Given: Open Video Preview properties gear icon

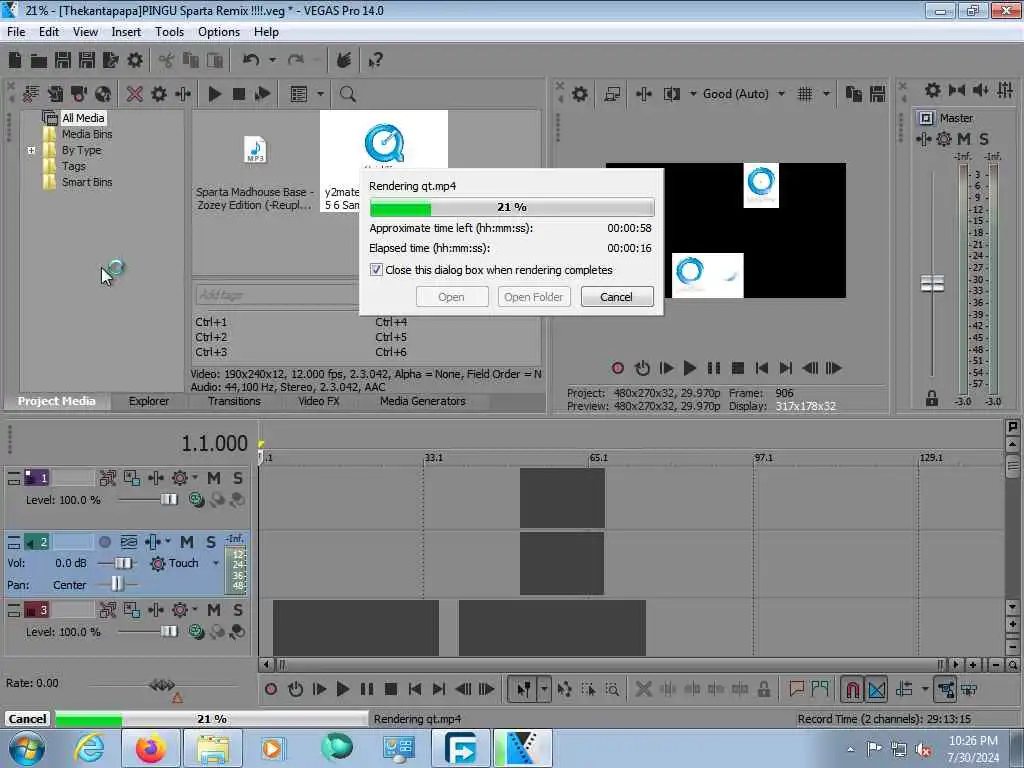Looking at the screenshot, I should coord(579,94).
